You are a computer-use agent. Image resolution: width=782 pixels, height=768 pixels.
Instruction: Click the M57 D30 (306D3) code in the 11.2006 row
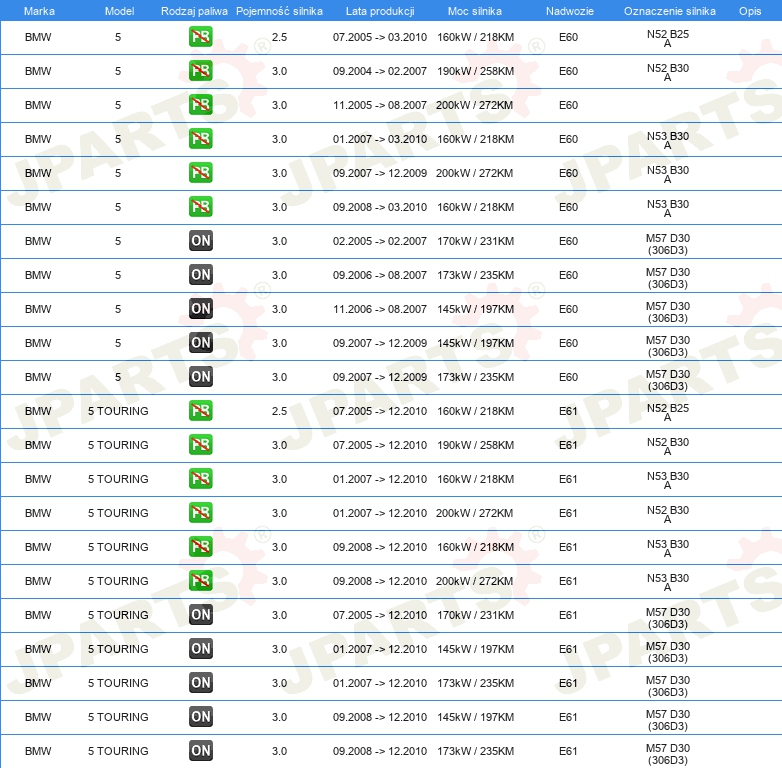pyautogui.click(x=668, y=312)
